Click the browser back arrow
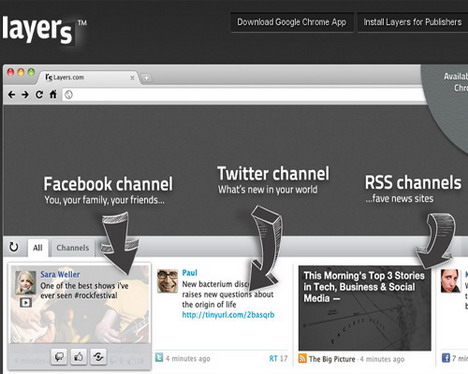468x374 pixels. (12, 95)
